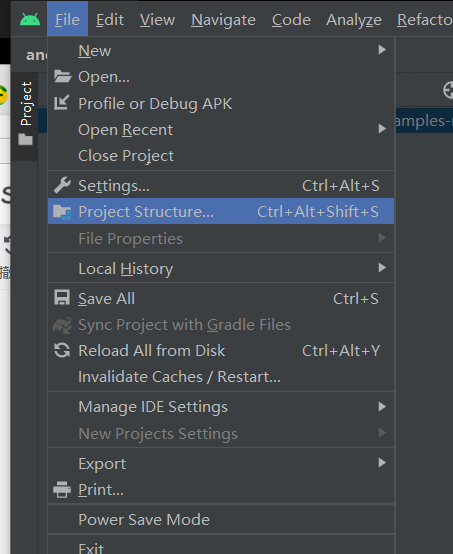Click the Profile or Debug APK arrow icon
Screen dimensions: 453x554
pyautogui.click(x=62, y=103)
